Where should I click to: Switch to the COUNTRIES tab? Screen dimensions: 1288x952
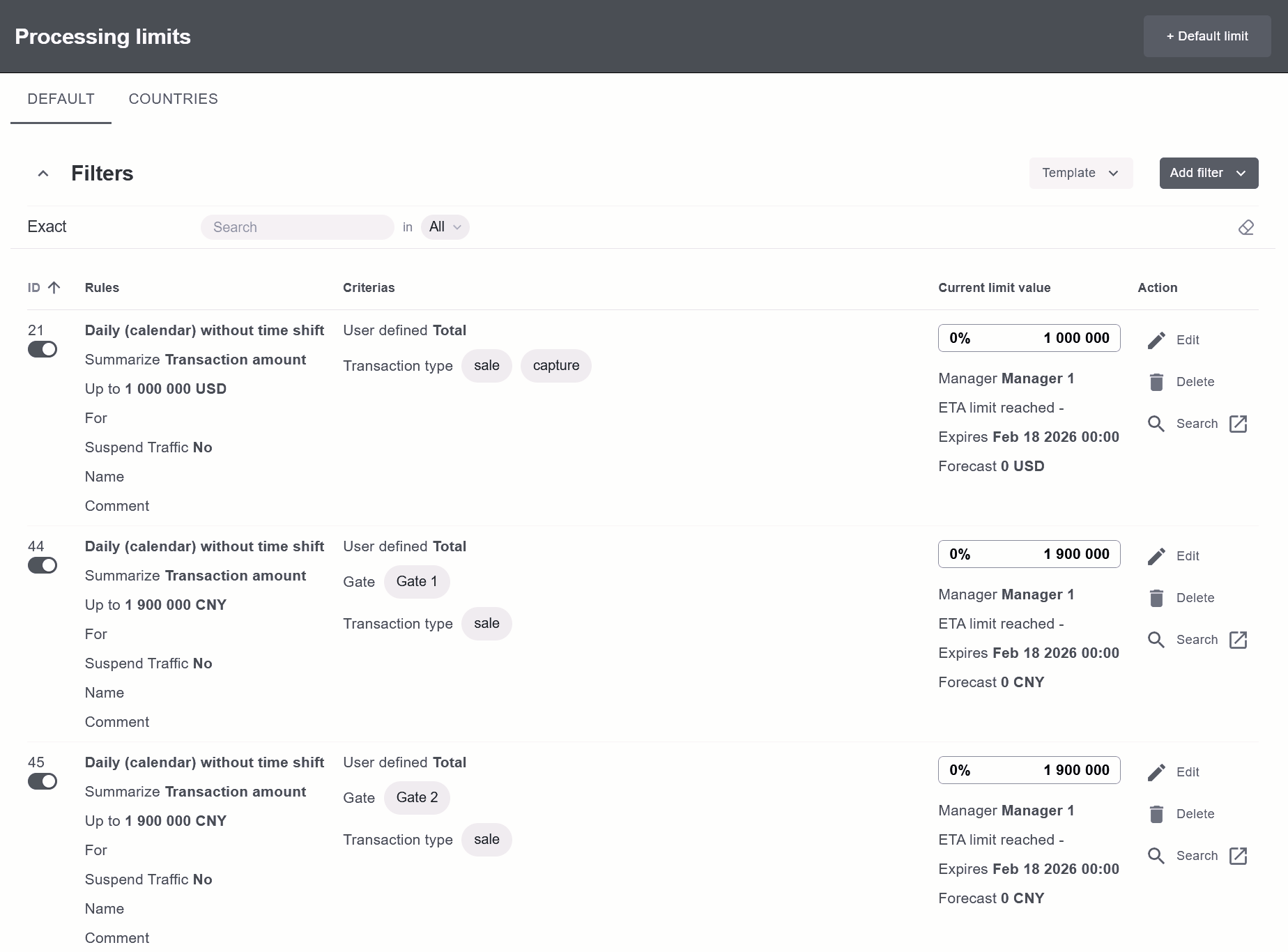click(173, 99)
